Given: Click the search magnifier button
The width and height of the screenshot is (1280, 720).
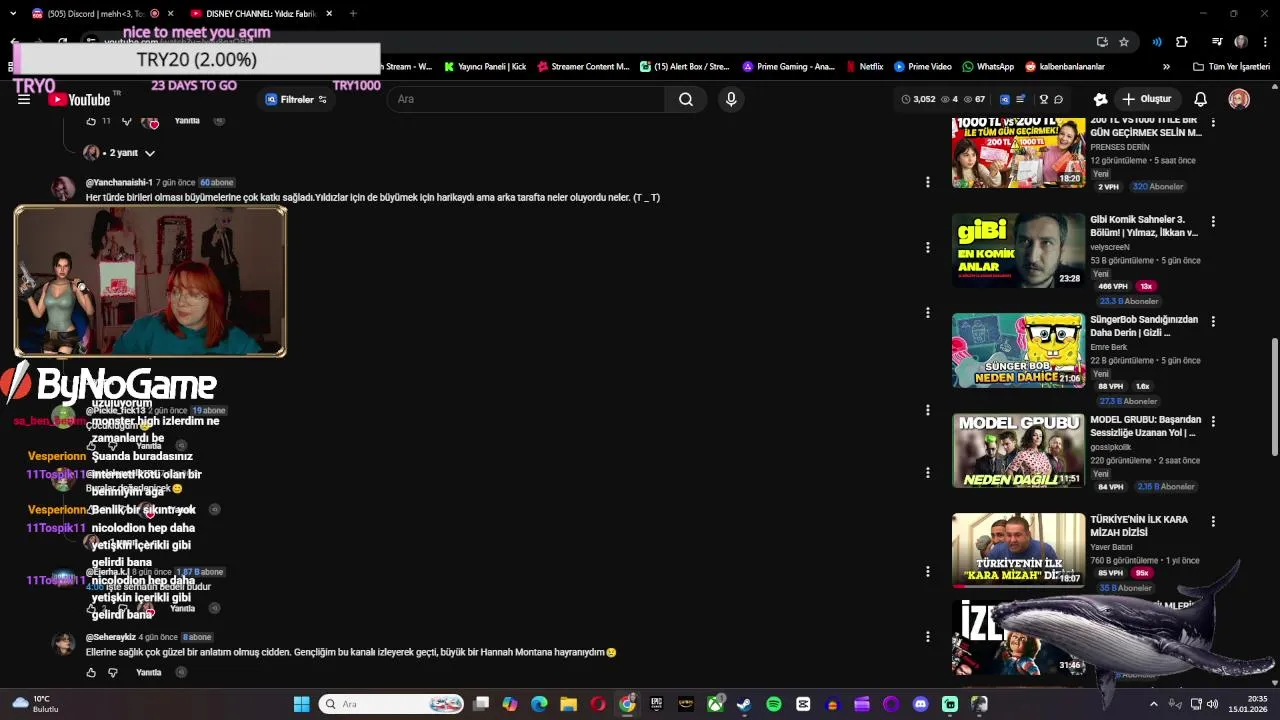Looking at the screenshot, I should [686, 99].
